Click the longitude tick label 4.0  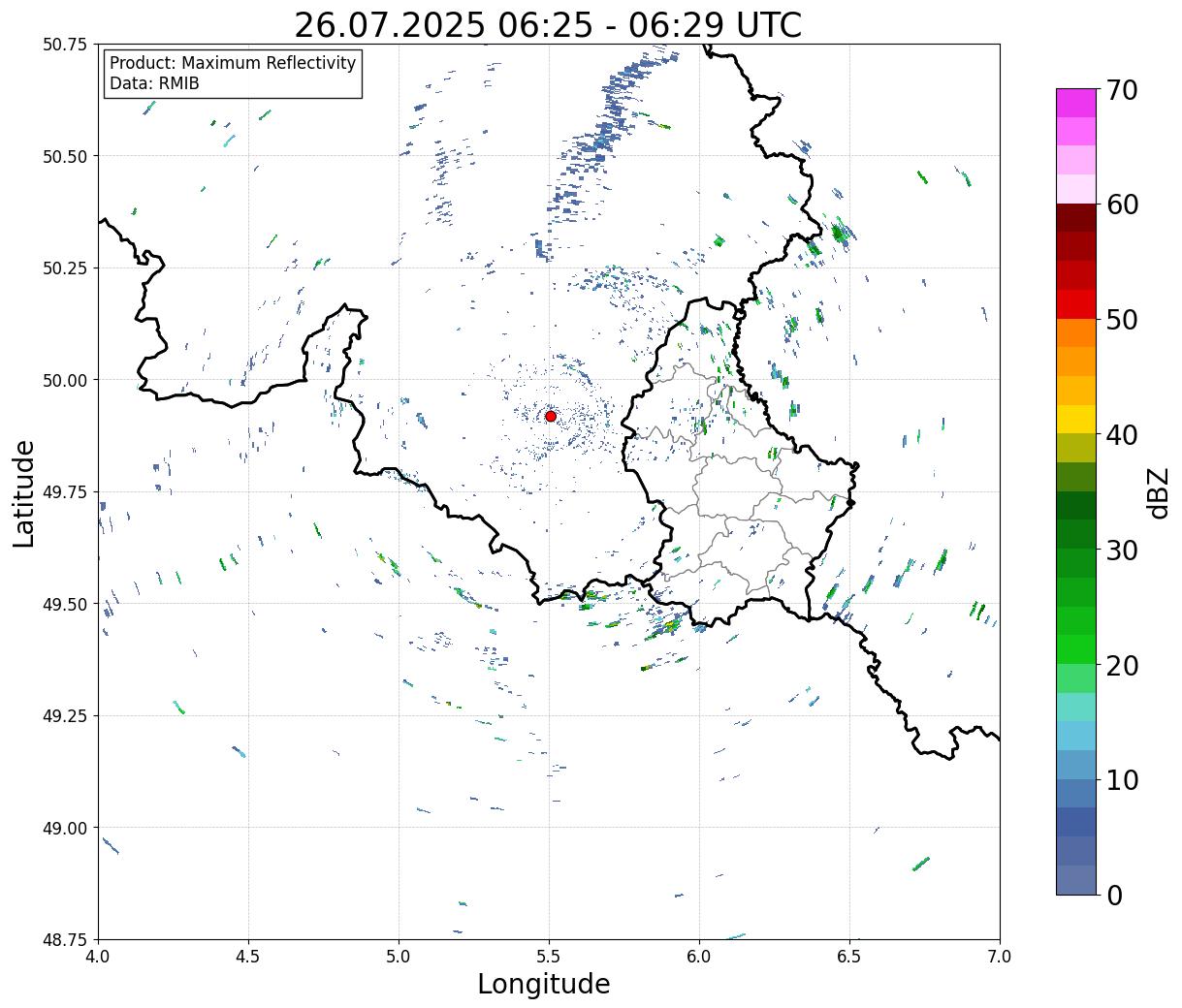[98, 957]
